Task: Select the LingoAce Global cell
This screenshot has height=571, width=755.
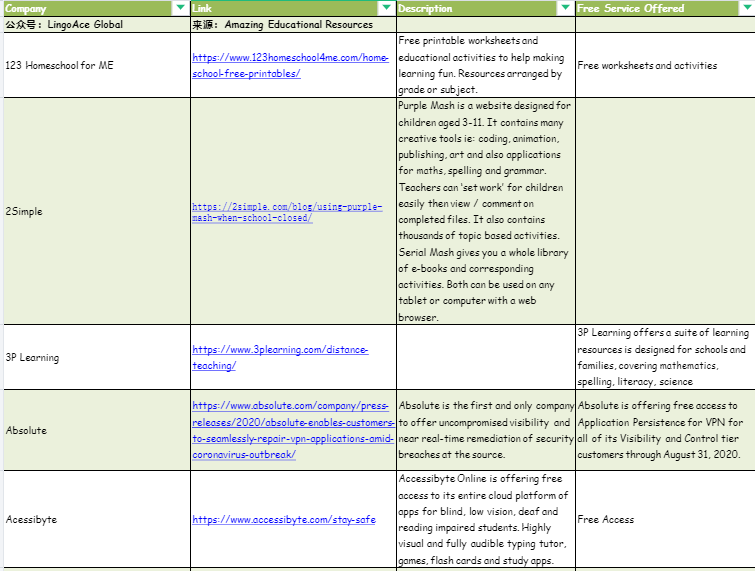Action: [x=97, y=25]
